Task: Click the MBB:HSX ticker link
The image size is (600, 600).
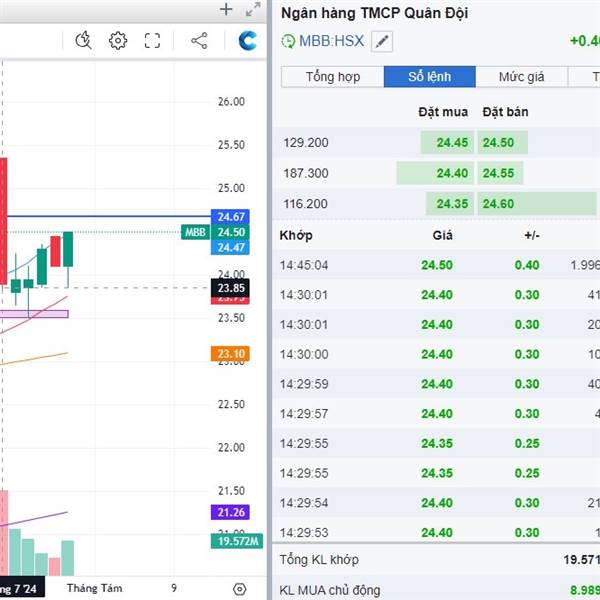Action: click(331, 41)
